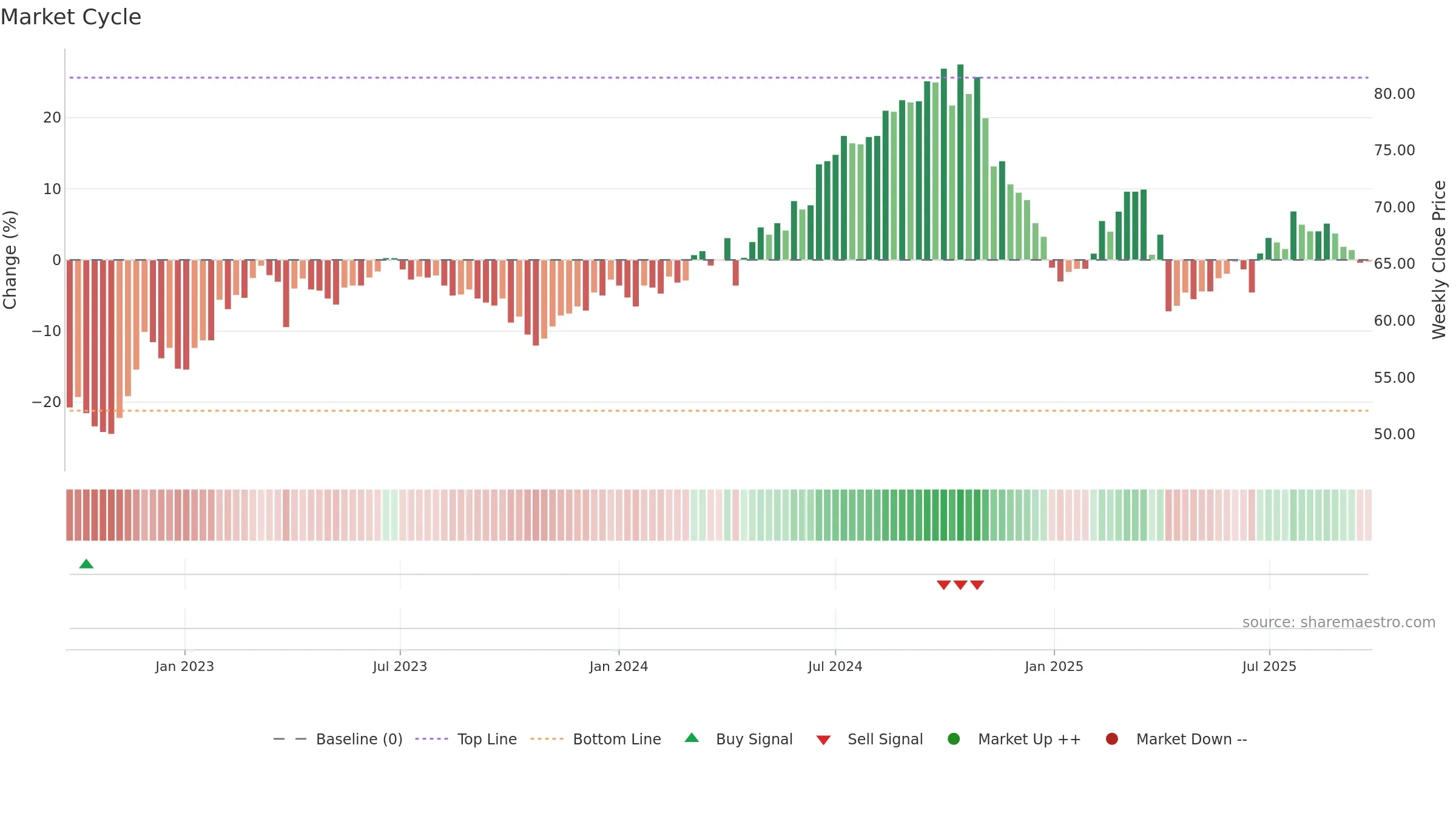Click the Jul 2024 axis label
The width and height of the screenshot is (1456, 819).
click(x=835, y=667)
